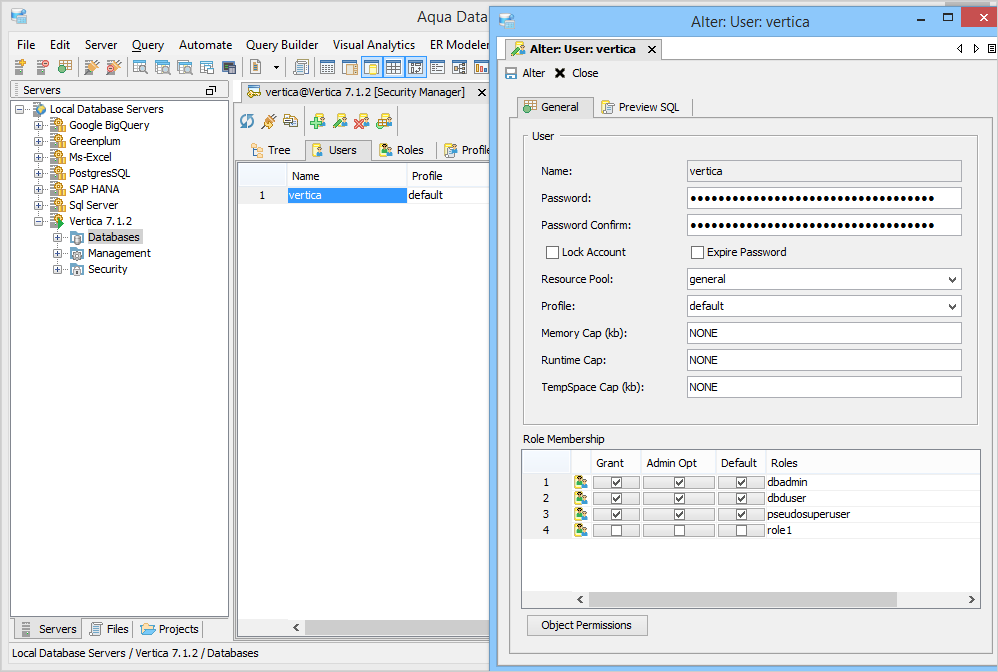Collapse the Local Database Servers node

click(20, 109)
